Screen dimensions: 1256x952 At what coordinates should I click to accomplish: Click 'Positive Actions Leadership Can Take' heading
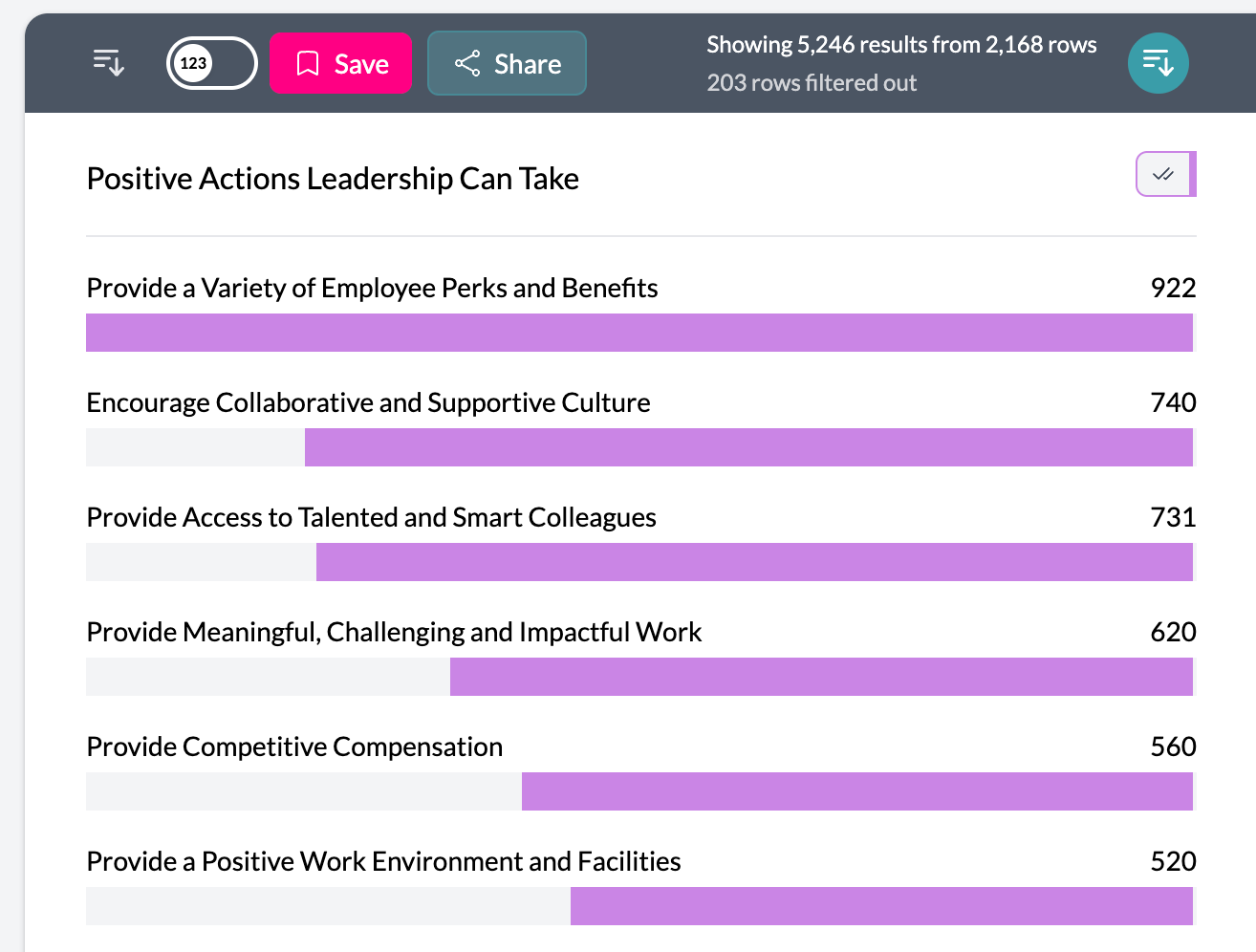pos(333,179)
